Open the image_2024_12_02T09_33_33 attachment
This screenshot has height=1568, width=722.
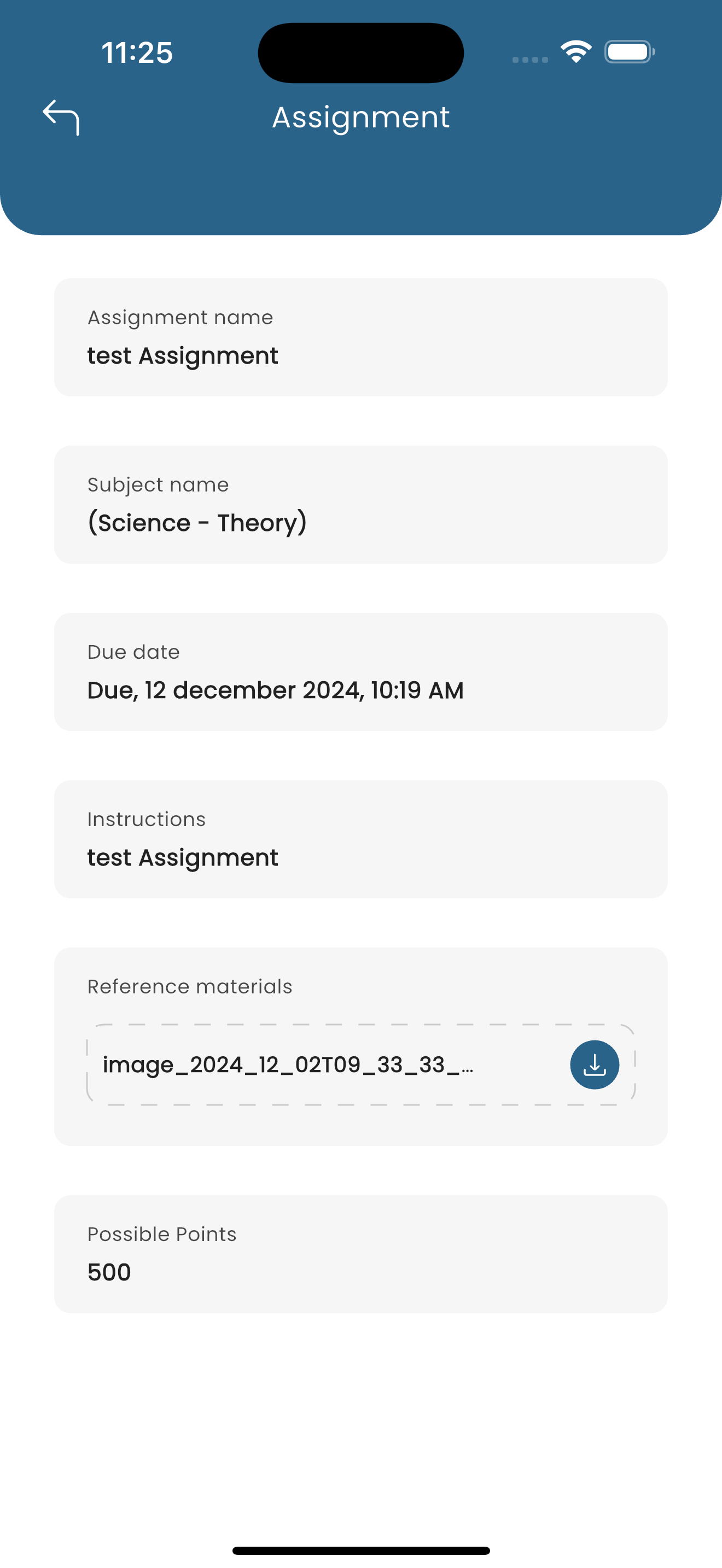(x=288, y=1064)
